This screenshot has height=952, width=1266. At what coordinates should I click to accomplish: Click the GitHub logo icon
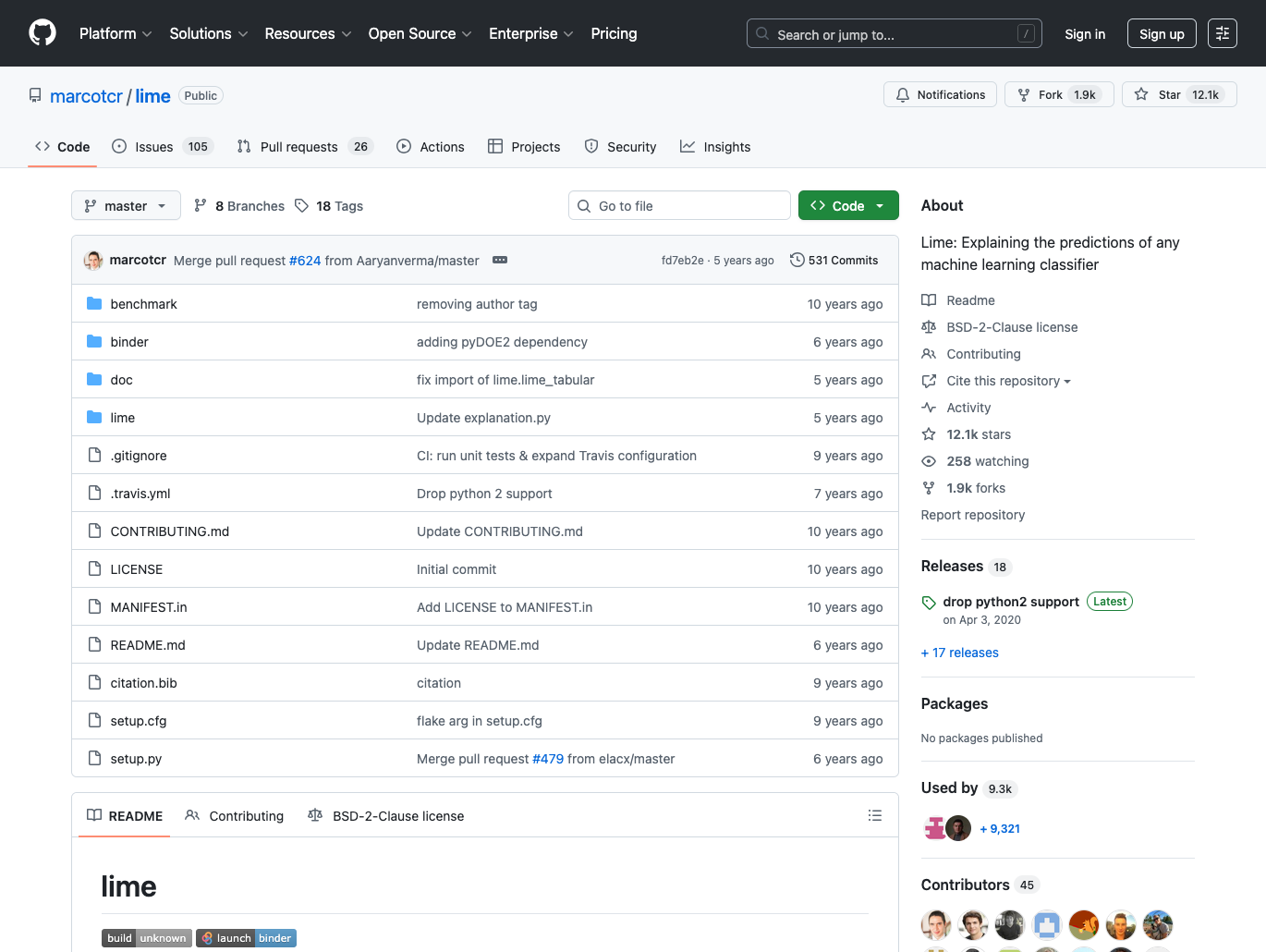(x=43, y=33)
